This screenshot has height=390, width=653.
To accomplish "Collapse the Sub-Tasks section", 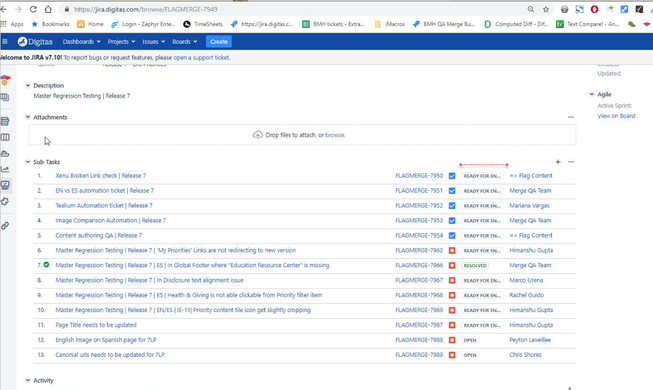I will pos(27,162).
